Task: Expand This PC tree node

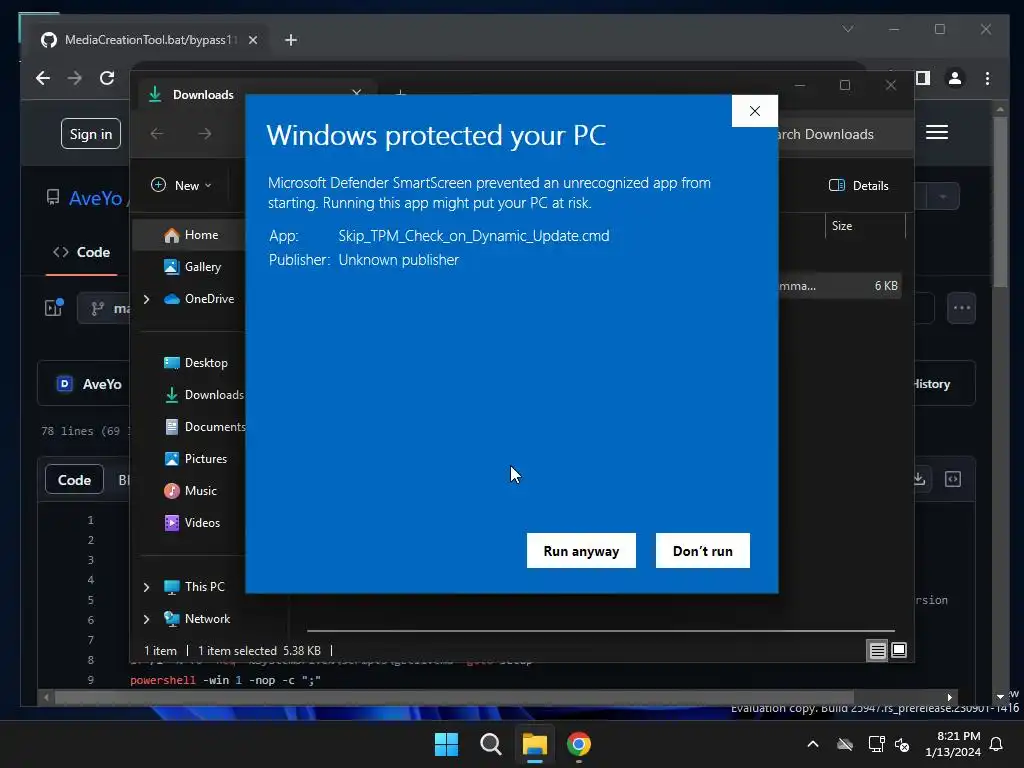Action: (x=146, y=587)
